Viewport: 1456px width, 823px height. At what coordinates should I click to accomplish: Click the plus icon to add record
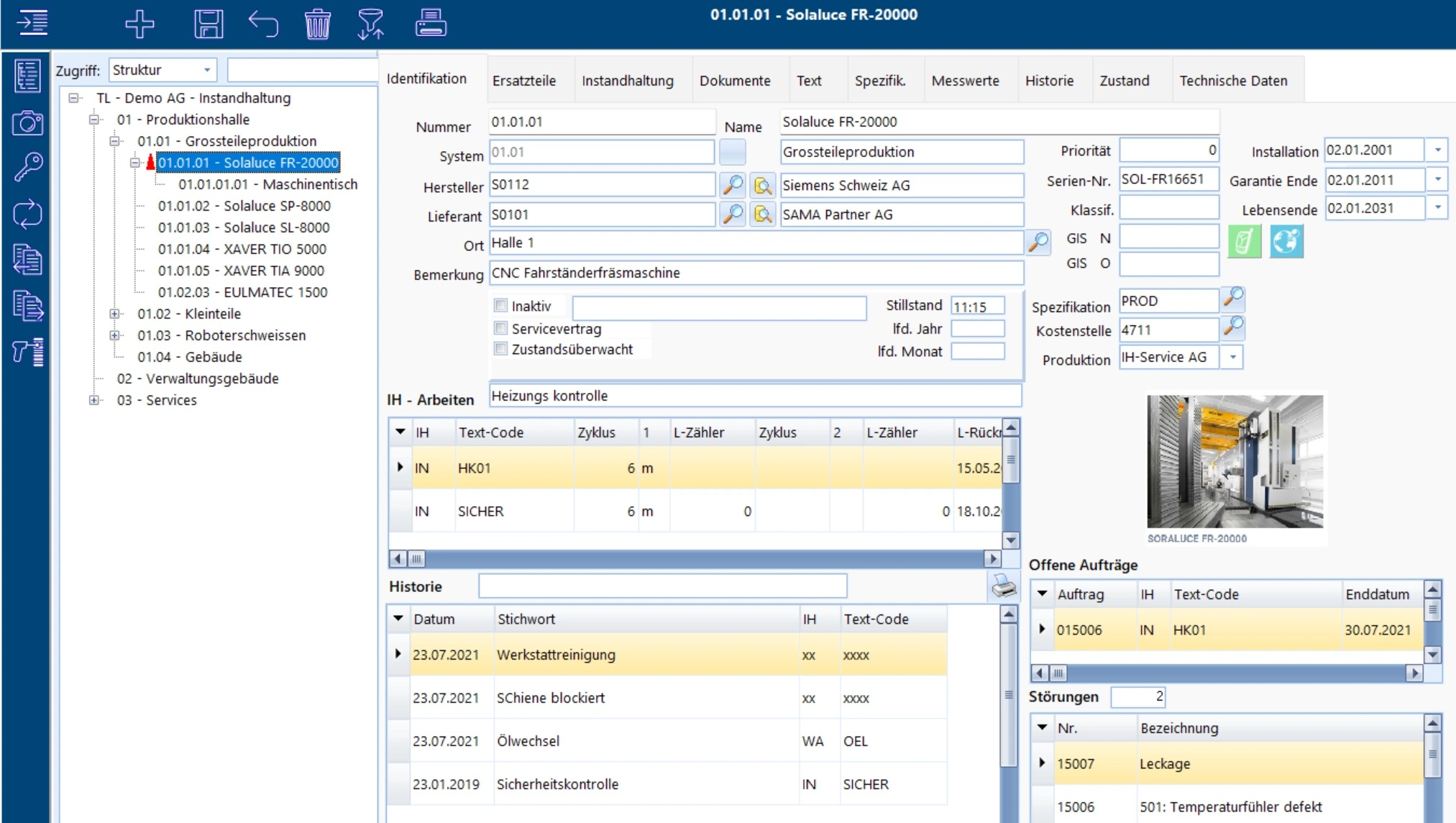[139, 24]
